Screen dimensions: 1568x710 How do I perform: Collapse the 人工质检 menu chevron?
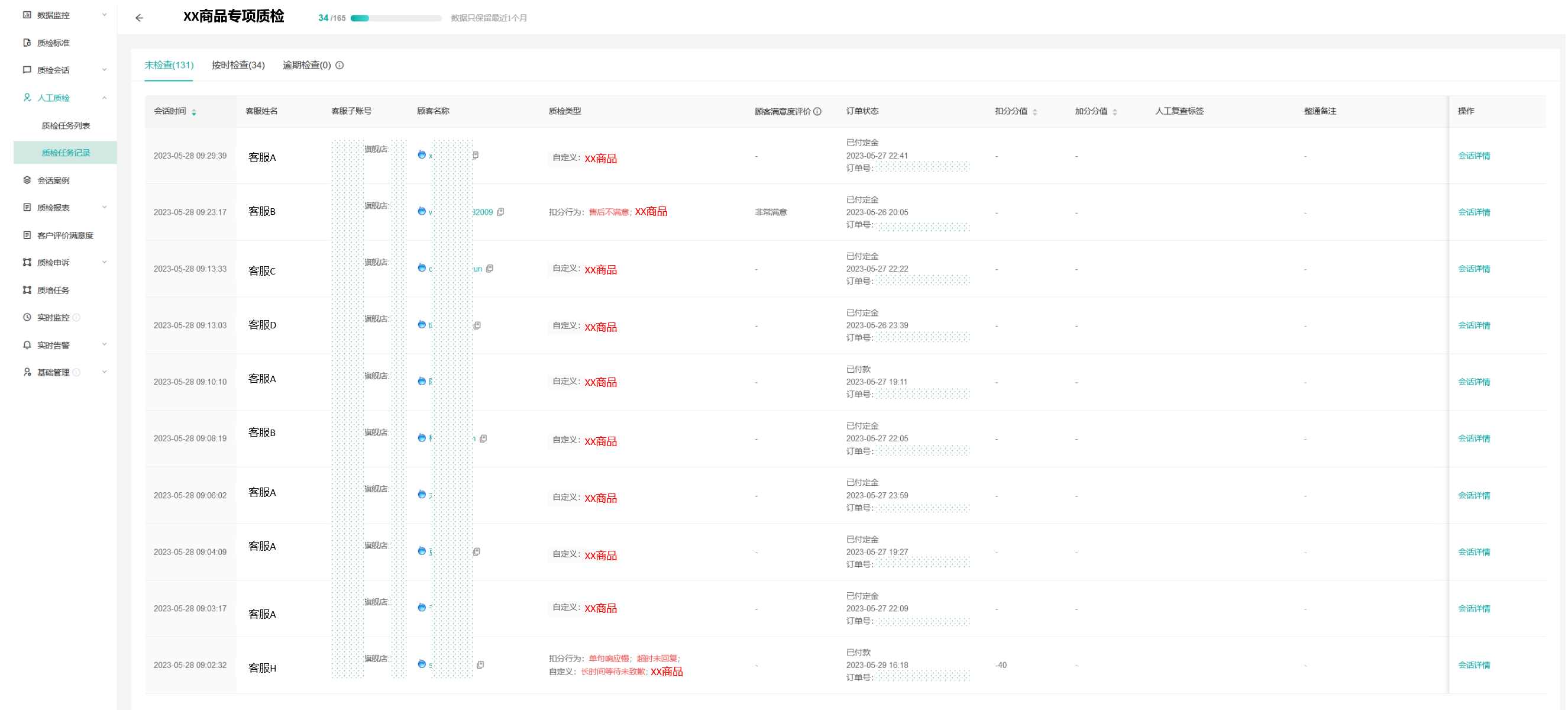click(x=104, y=98)
